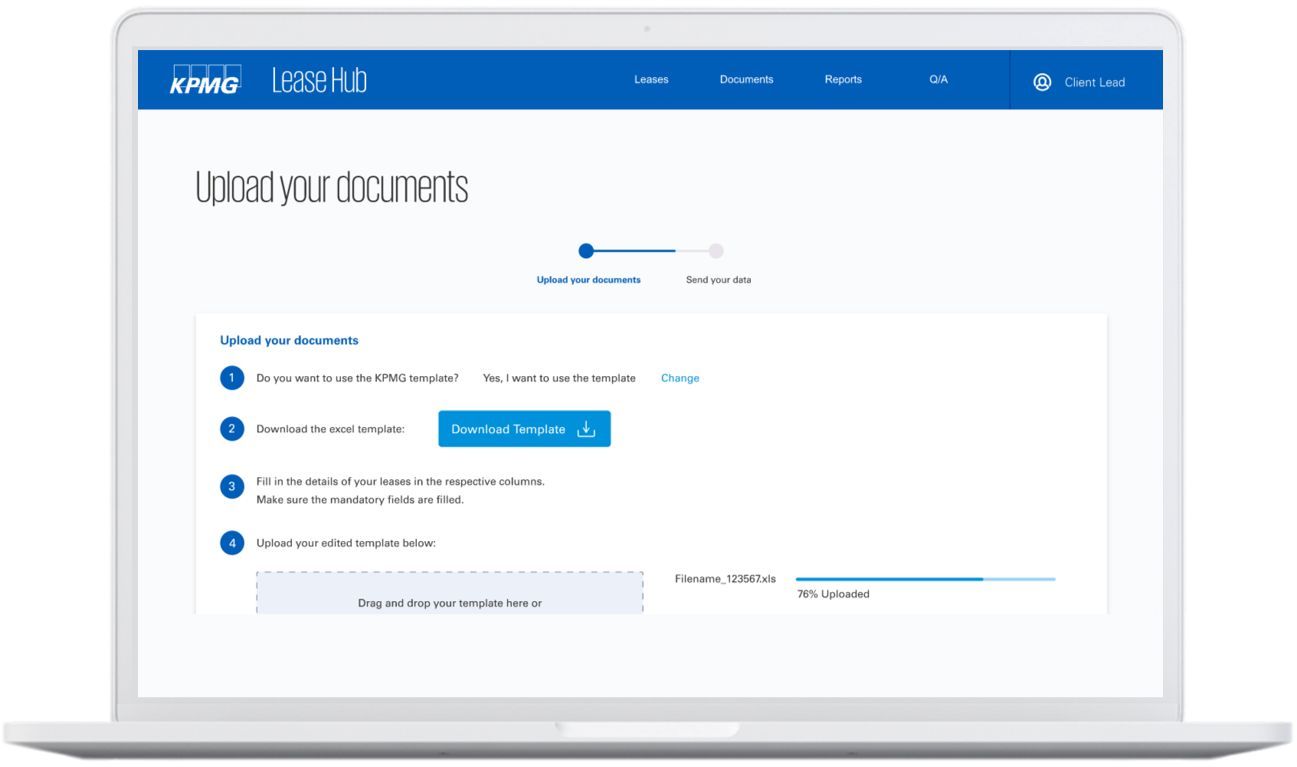
Task: Click the drag and drop upload area
Action: point(449,594)
